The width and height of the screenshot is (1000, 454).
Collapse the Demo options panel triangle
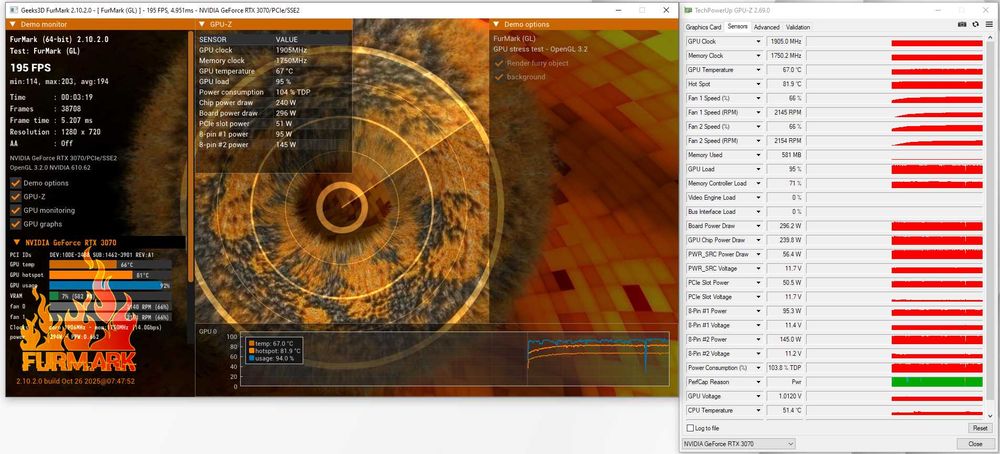click(496, 24)
